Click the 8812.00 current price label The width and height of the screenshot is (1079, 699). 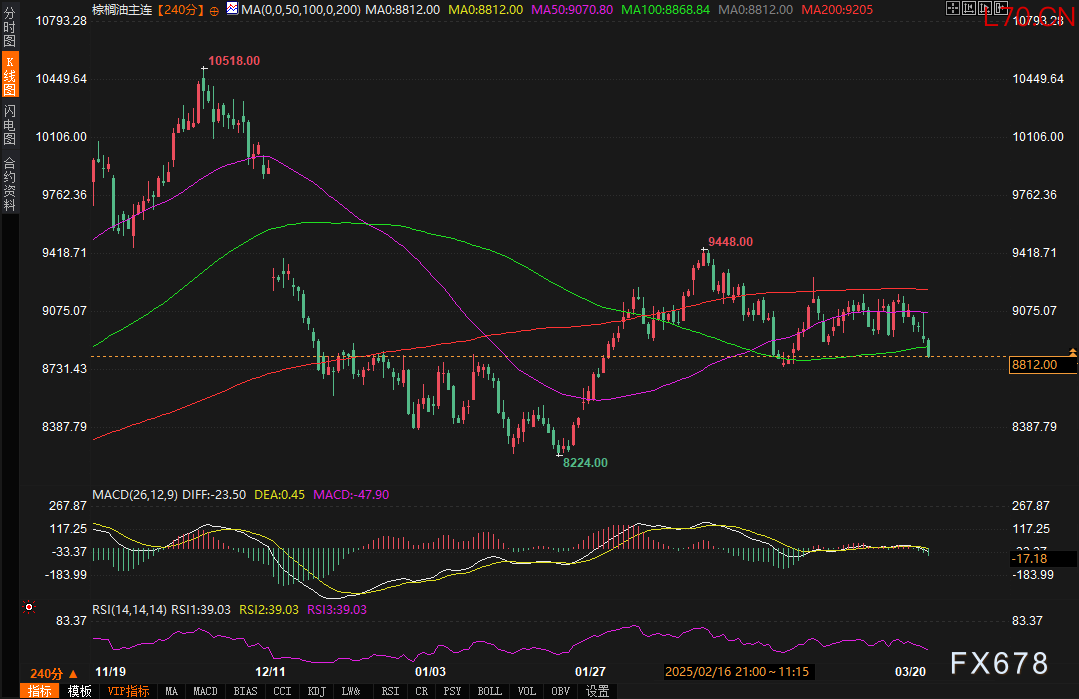click(1035, 365)
